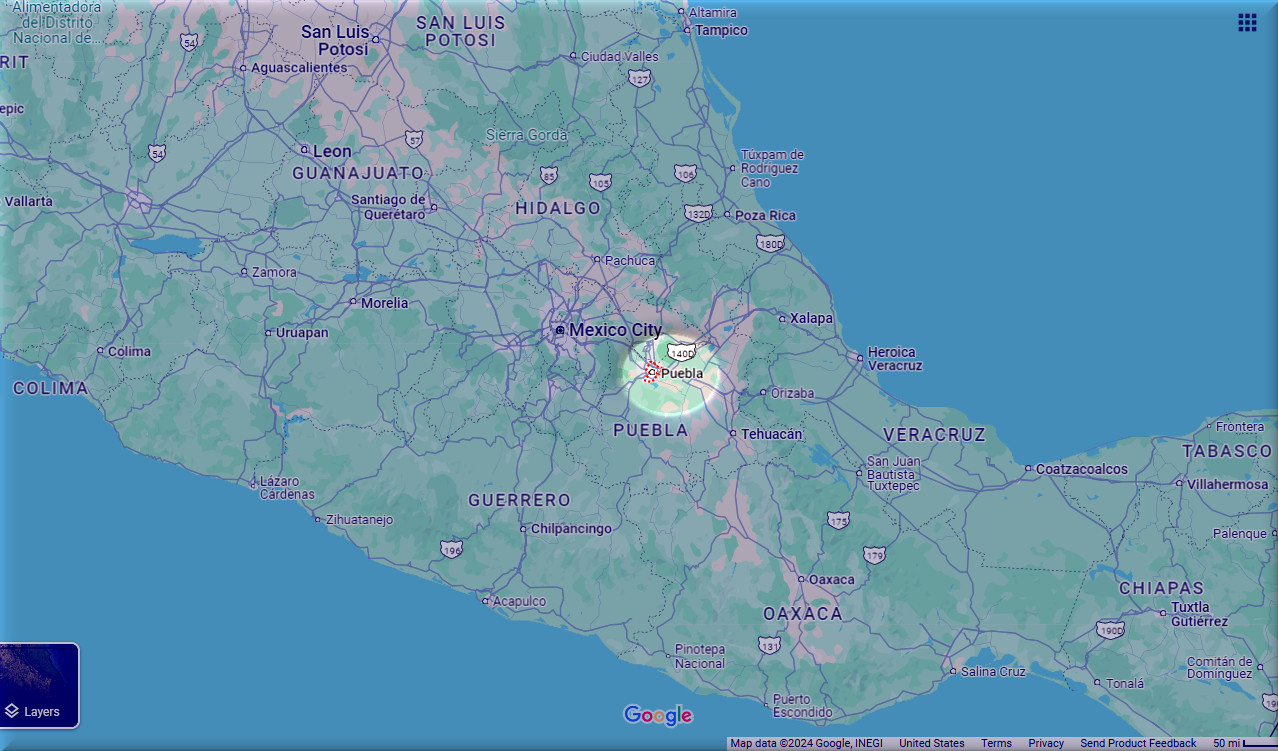
Task: Select the 132D highway shield
Action: coord(698,213)
